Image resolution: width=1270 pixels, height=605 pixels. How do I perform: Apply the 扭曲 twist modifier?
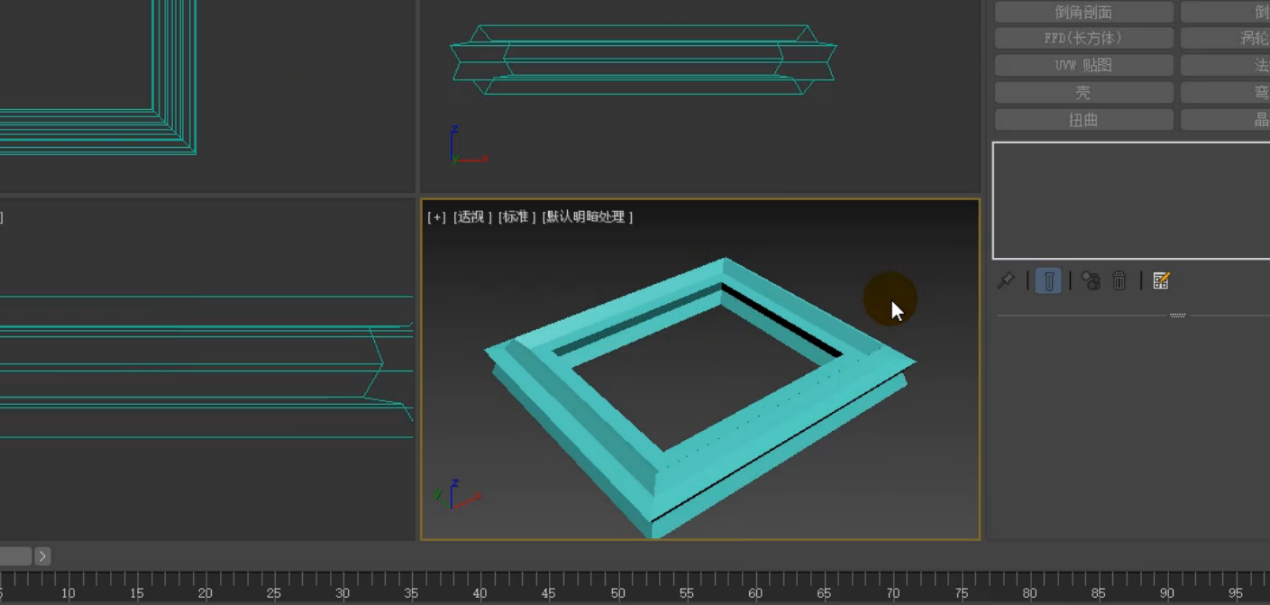(1083, 119)
